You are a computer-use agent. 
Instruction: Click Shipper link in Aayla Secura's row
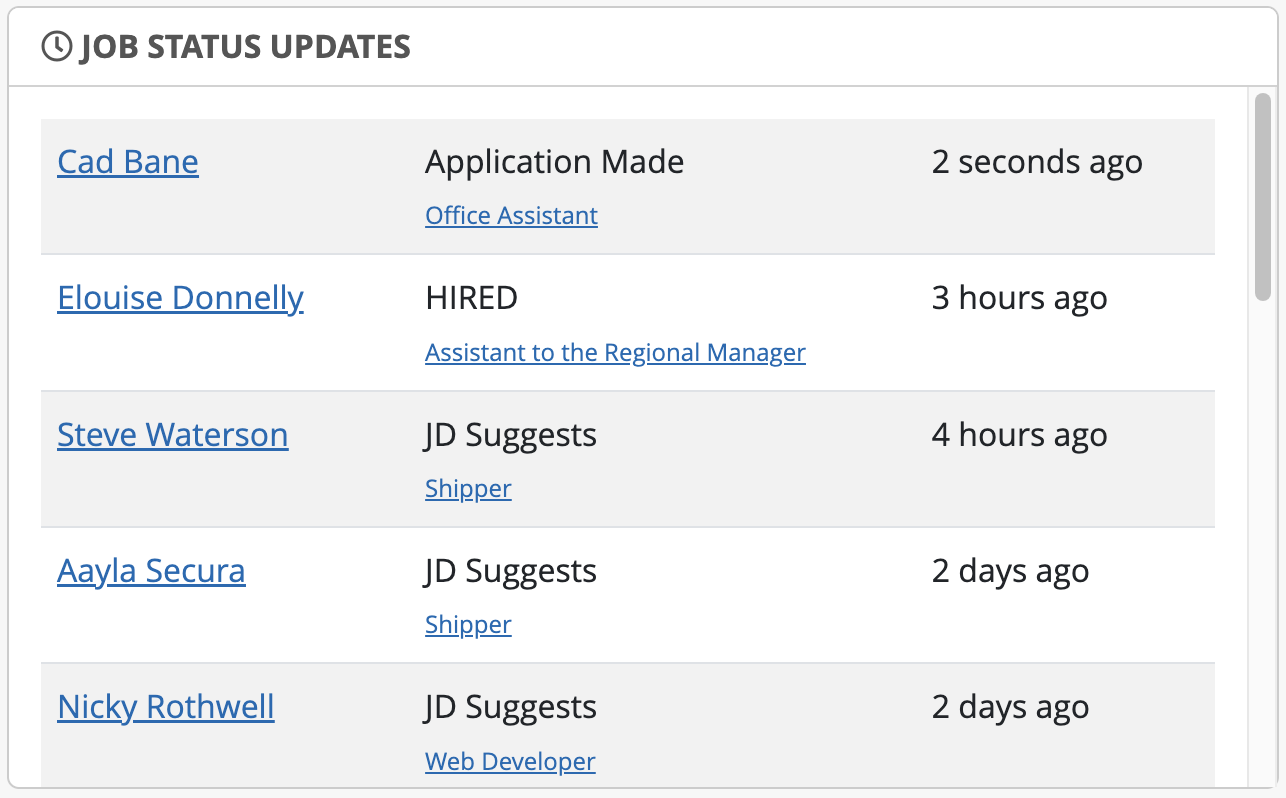(468, 625)
